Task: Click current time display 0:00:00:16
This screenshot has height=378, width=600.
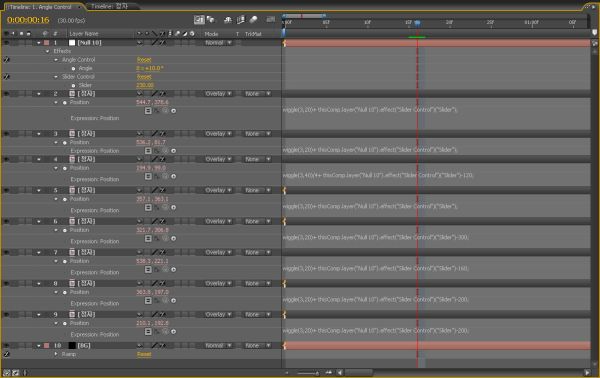Action: 28,20
